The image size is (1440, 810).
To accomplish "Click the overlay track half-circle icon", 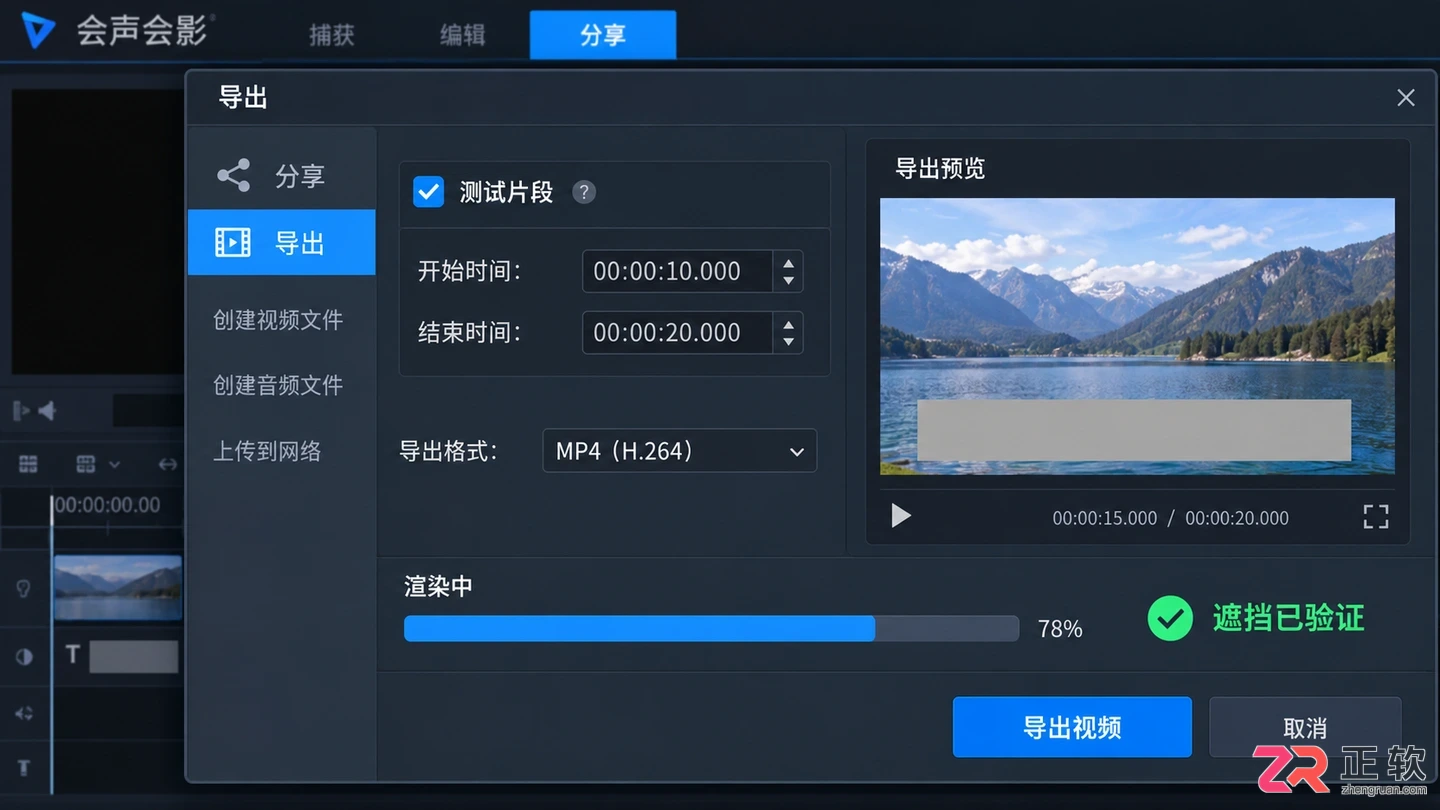I will point(24,657).
